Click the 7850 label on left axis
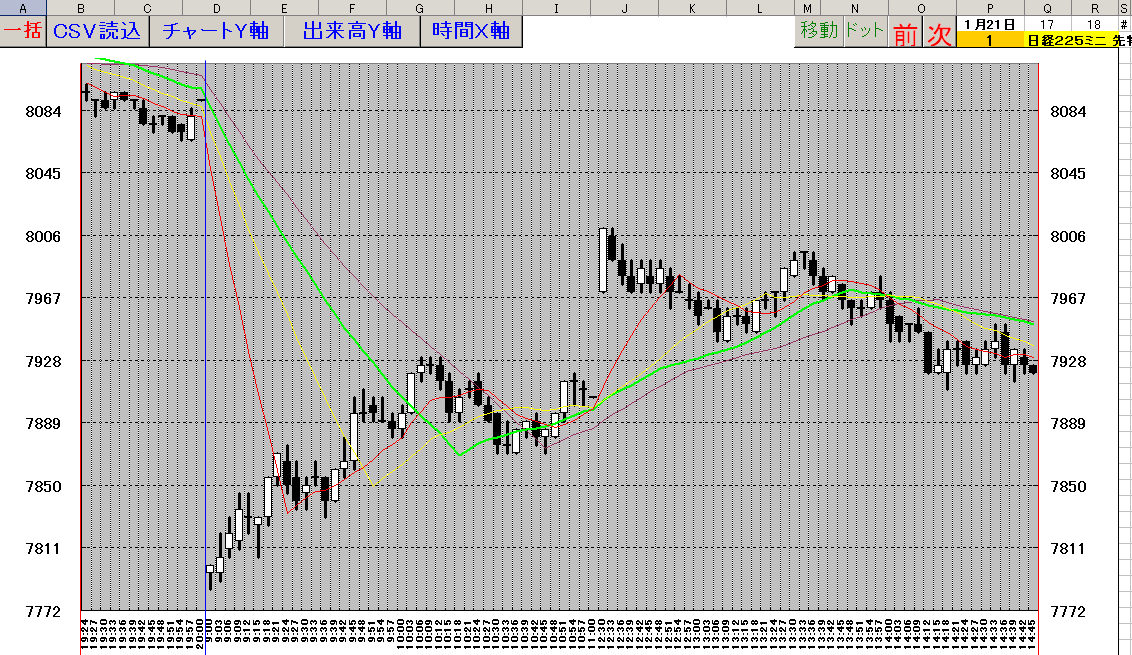The image size is (1132, 655). pos(43,486)
